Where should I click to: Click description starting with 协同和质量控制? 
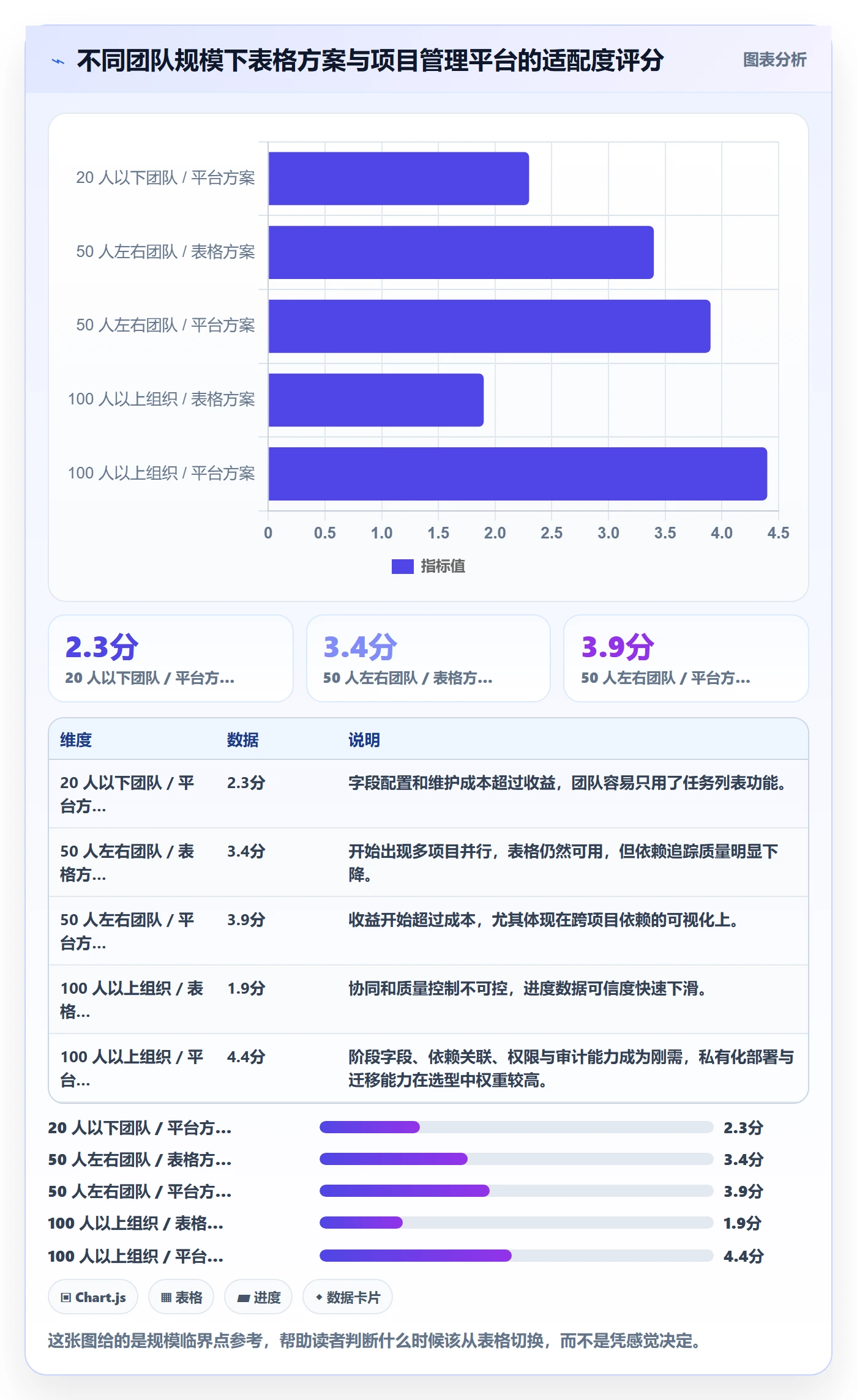pyautogui.click(x=528, y=988)
